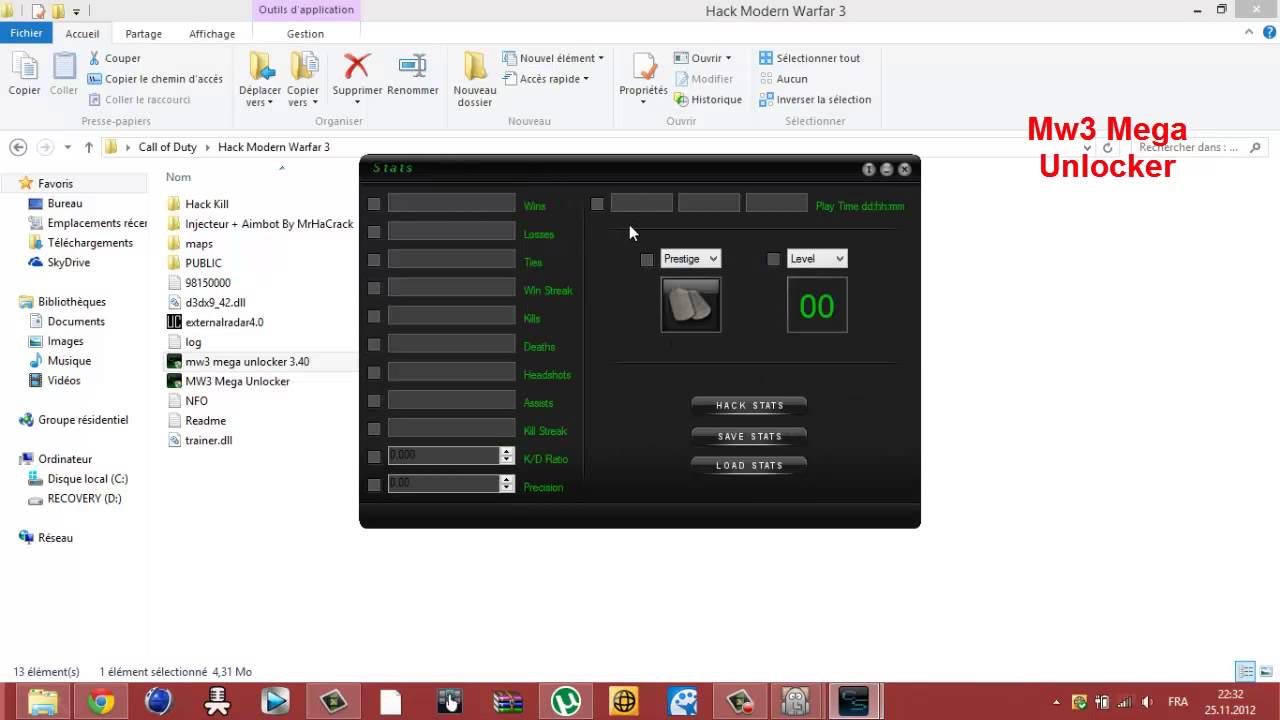This screenshot has height=720, width=1280.
Task: Select the Accueil tab
Action: (x=83, y=33)
